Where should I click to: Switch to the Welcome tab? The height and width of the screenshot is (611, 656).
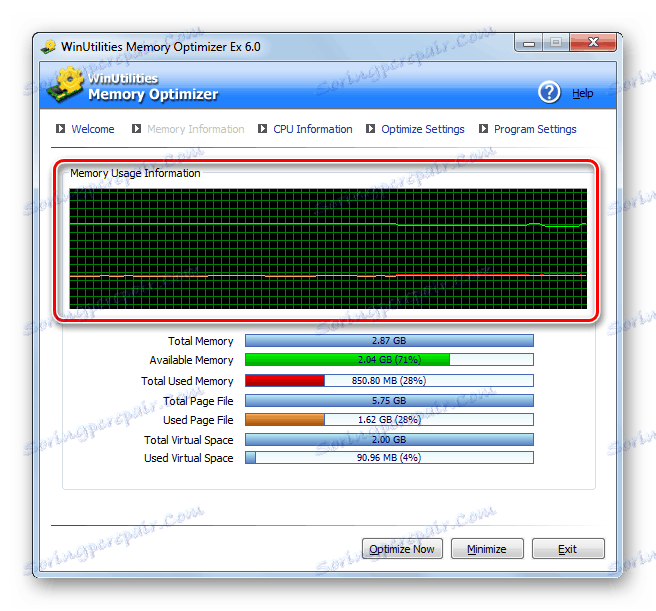pos(93,129)
